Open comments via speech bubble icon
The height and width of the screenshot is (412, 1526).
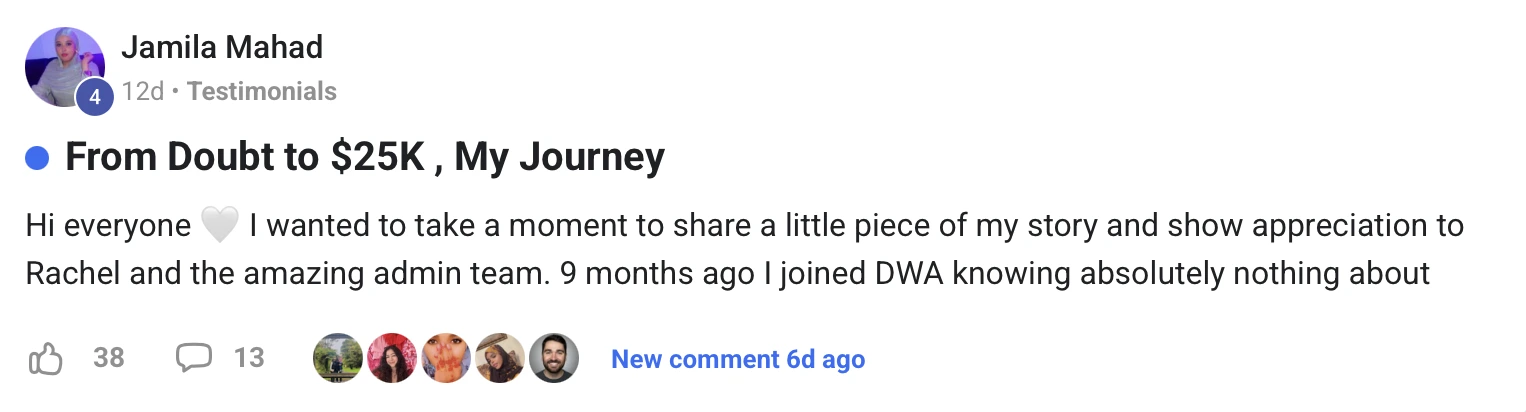coord(194,358)
